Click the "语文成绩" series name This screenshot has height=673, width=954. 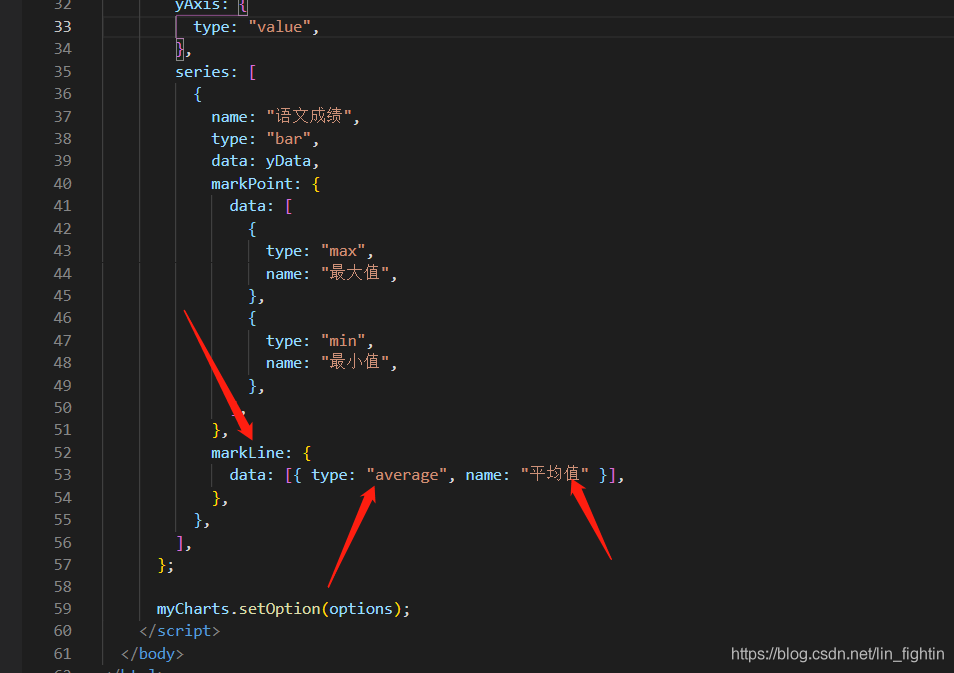pos(309,116)
